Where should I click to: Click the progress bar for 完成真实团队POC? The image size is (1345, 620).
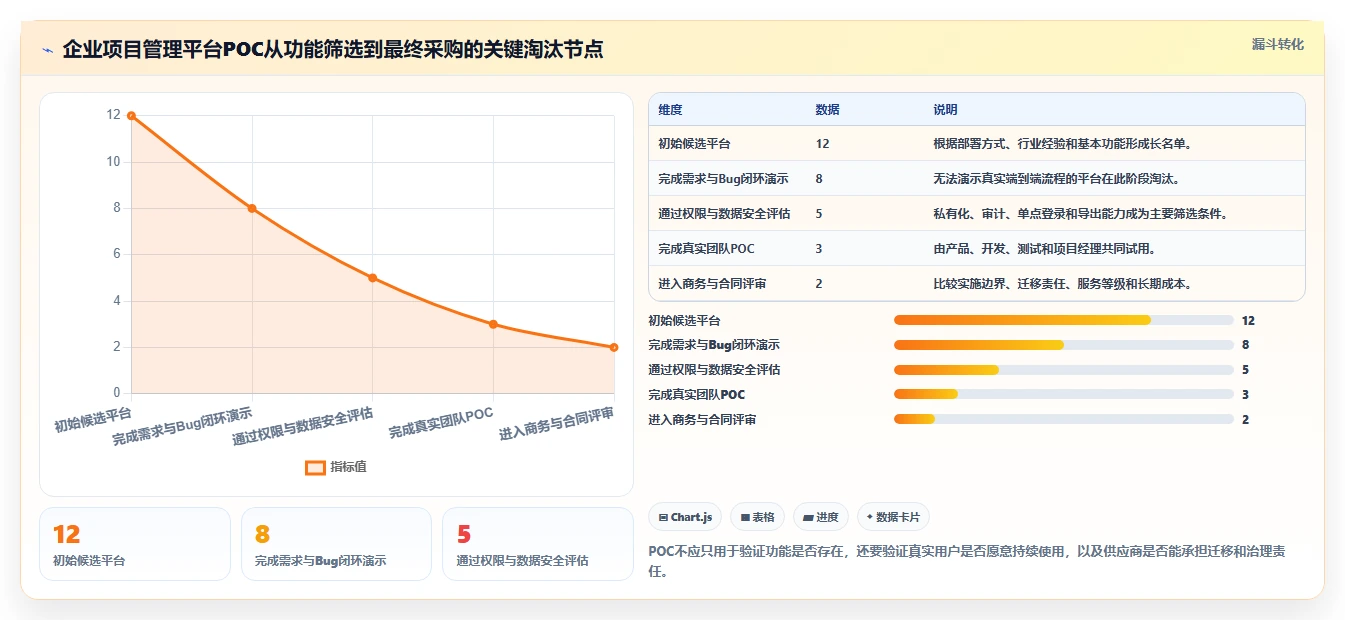[1063, 395]
